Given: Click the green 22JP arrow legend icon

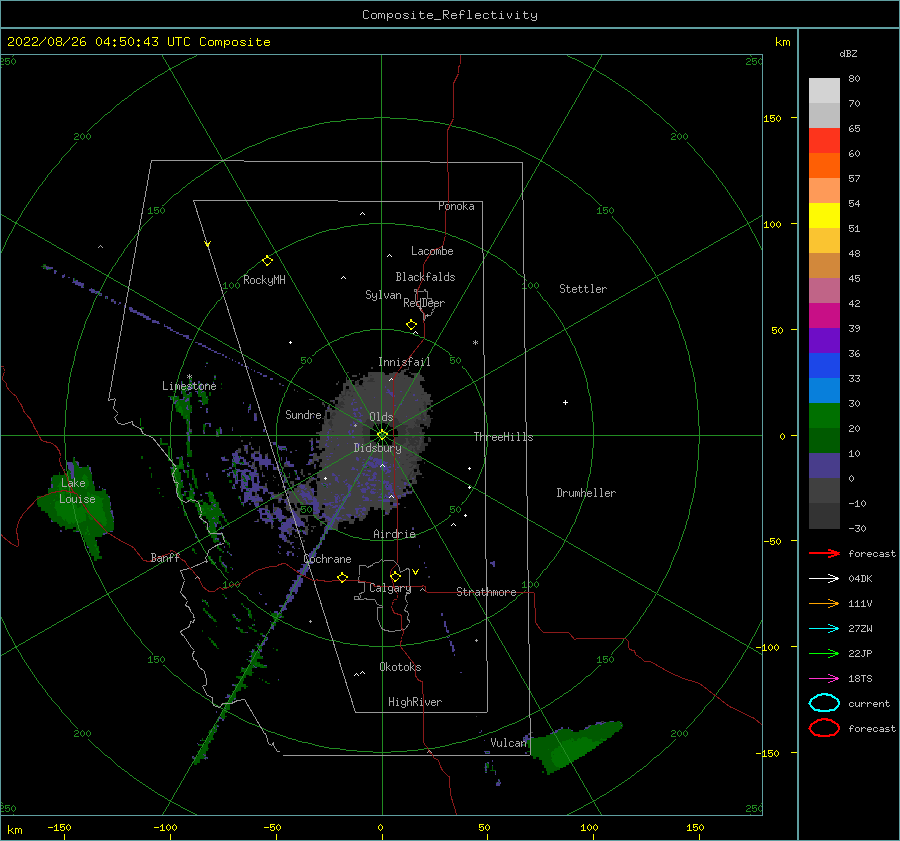Looking at the screenshot, I should click(x=825, y=653).
